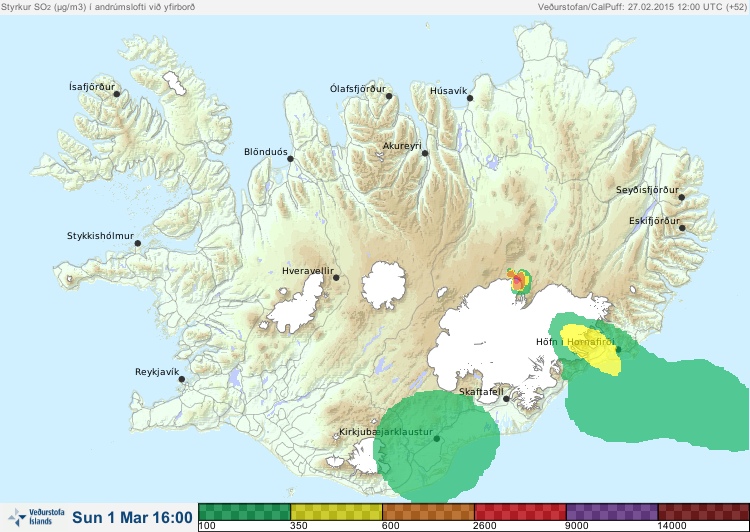Click the Veðurstofa Íslands logo

point(36,517)
